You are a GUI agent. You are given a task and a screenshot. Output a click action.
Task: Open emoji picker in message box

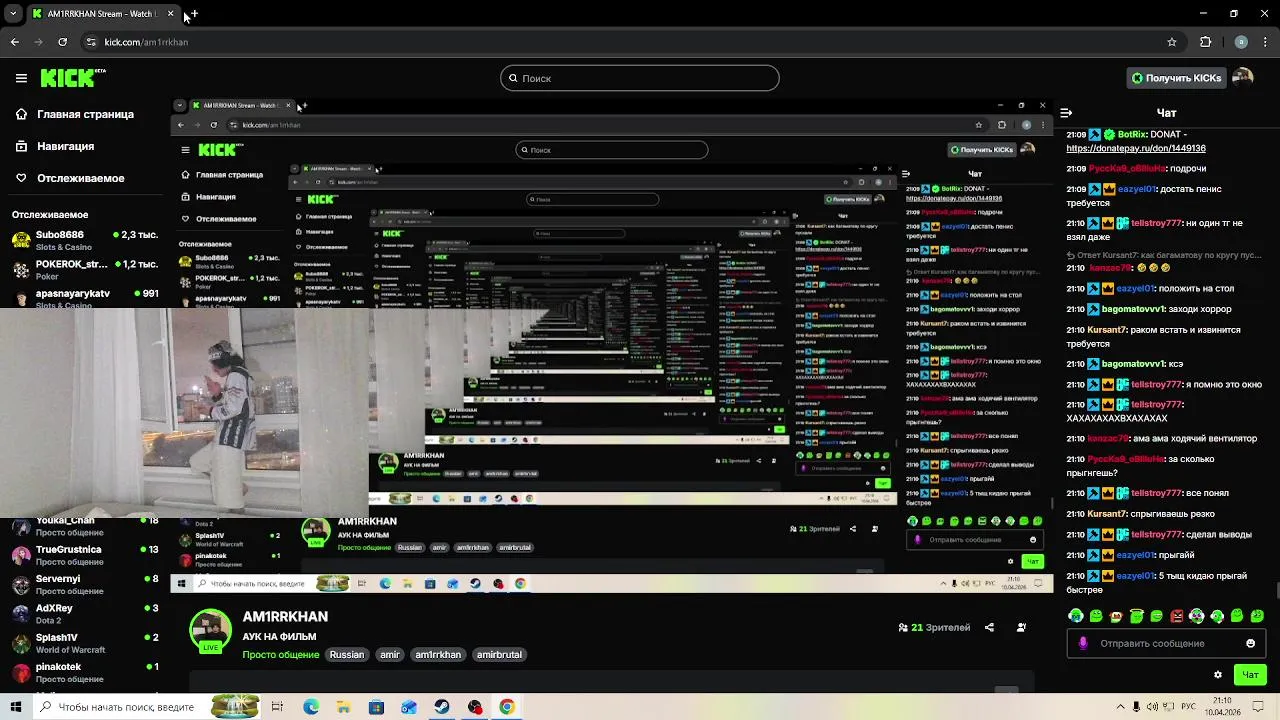pyautogui.click(x=1250, y=643)
